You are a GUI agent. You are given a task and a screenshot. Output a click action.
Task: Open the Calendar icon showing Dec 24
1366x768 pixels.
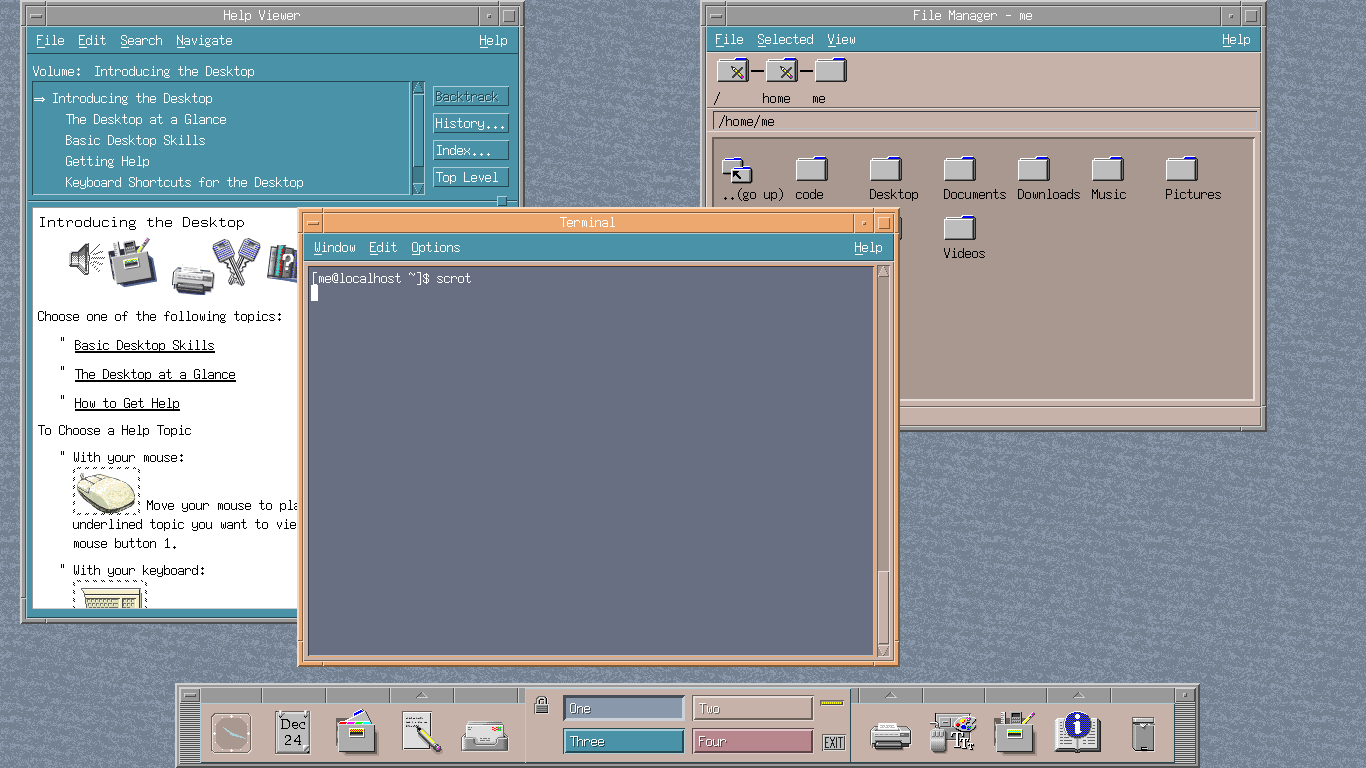coord(292,733)
